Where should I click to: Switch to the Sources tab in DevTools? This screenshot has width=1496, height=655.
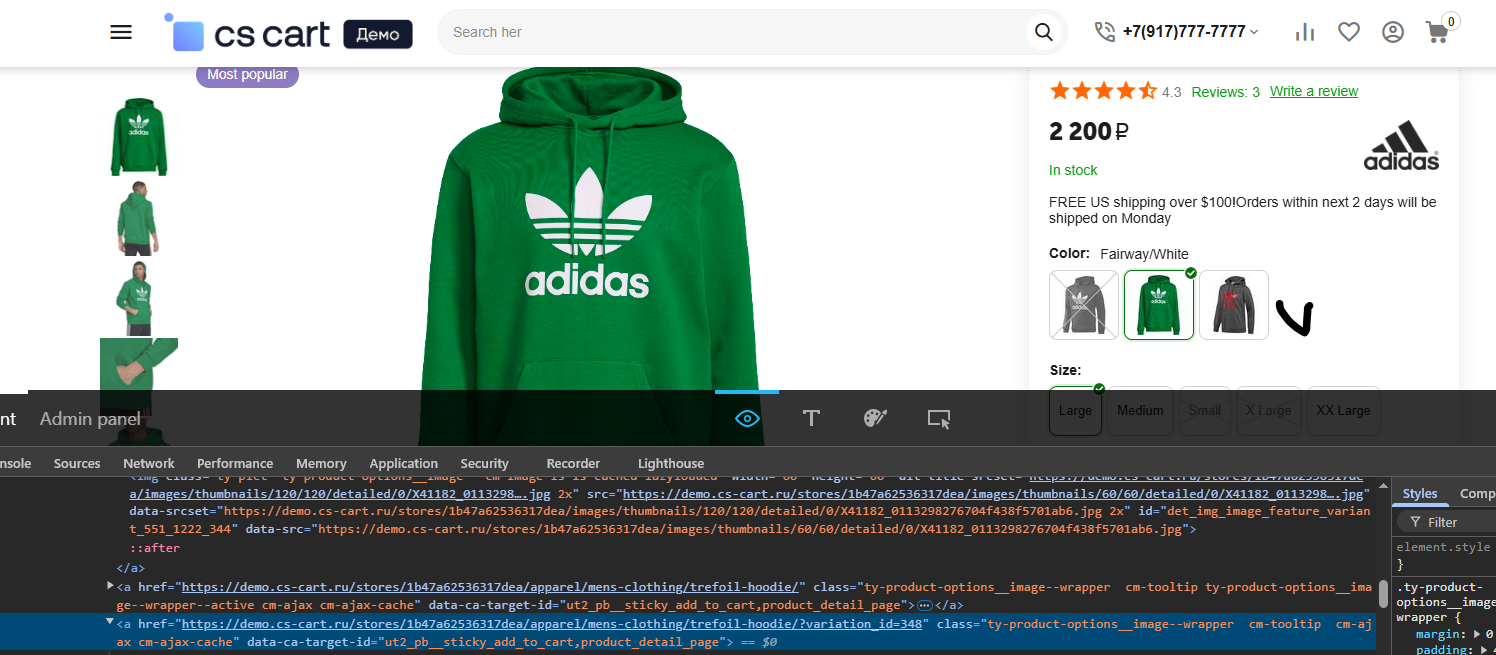77,463
